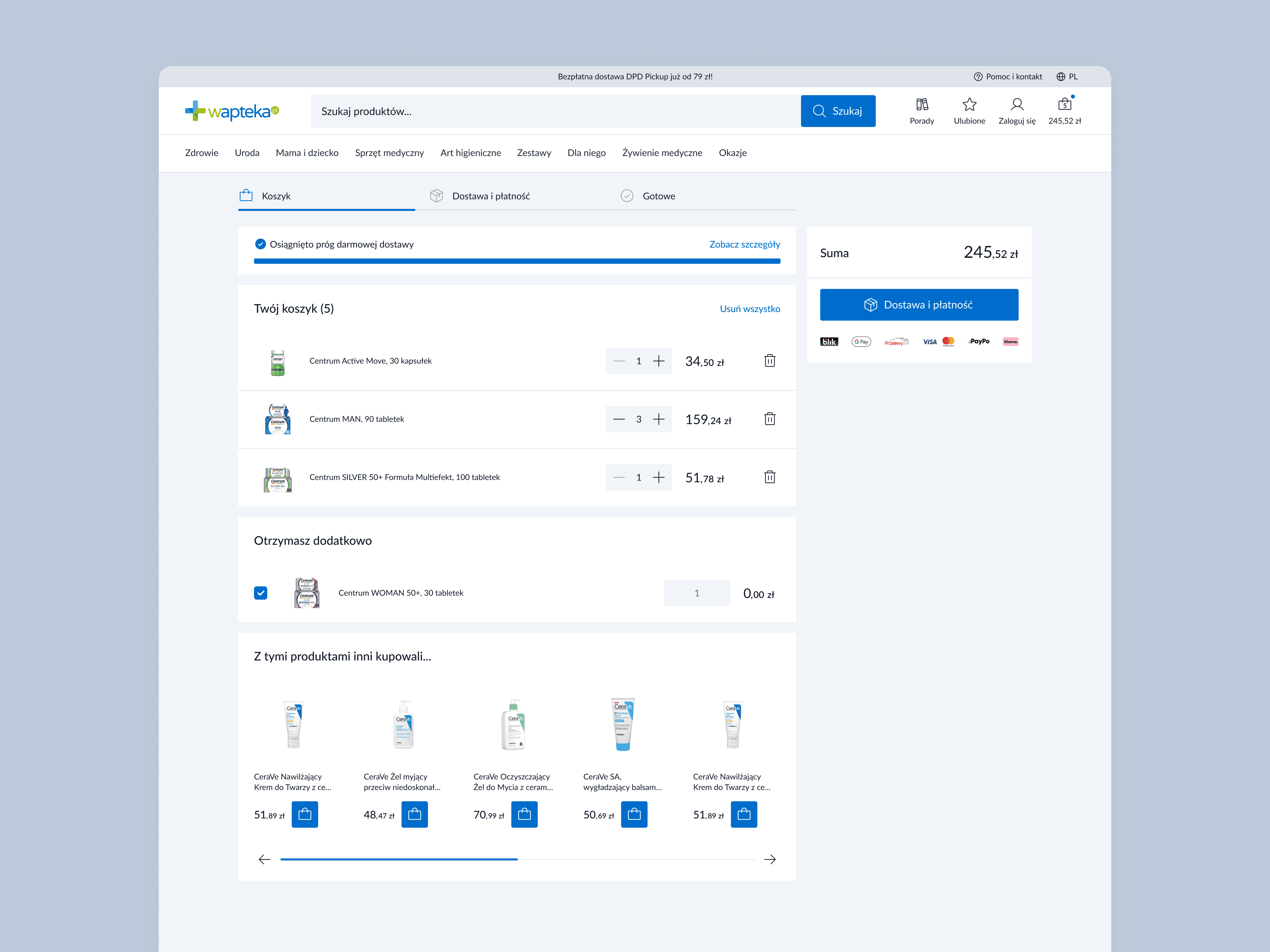Add CeraVe SA balsam to basket
This screenshot has height=952, width=1270.
pos(634,814)
